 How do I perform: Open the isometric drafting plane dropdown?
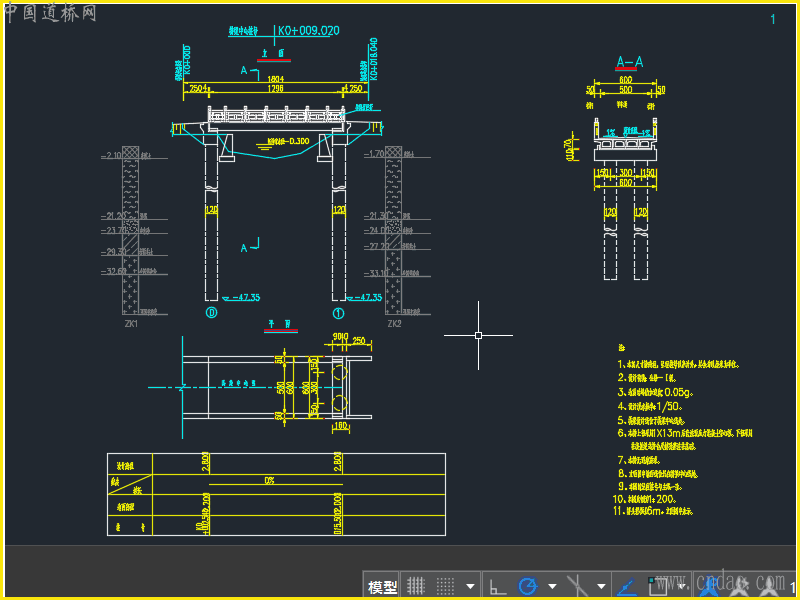click(x=601, y=586)
